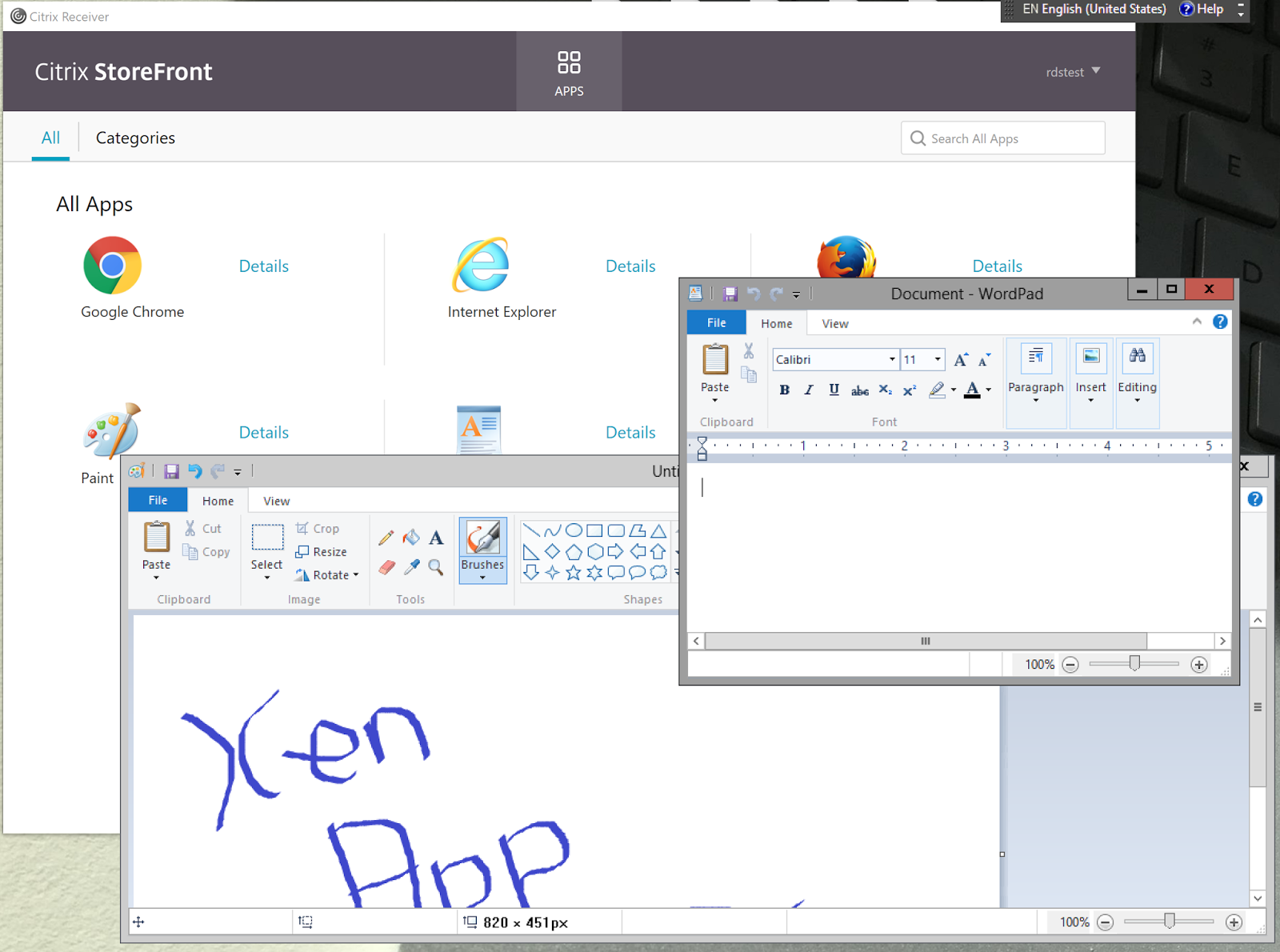Select the Text tool in Paint
This screenshot has width=1280, height=952.
point(436,538)
